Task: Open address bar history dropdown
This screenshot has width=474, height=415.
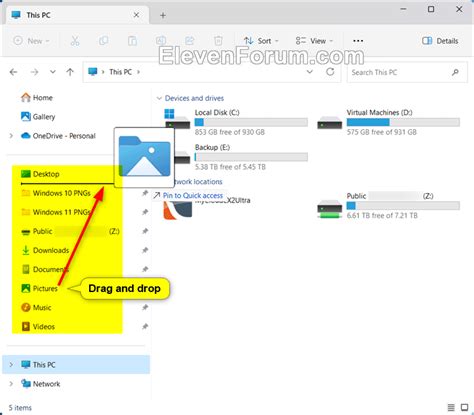Action: point(310,72)
